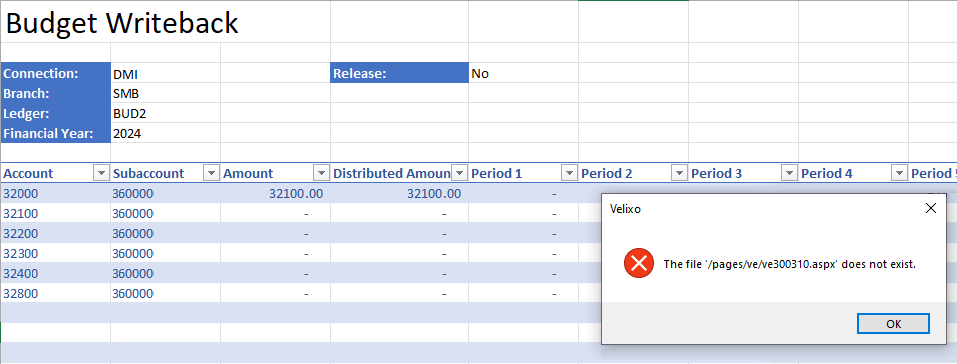Select the Branch value cell SMB
The width and height of the screenshot is (957, 364).
(x=165, y=93)
